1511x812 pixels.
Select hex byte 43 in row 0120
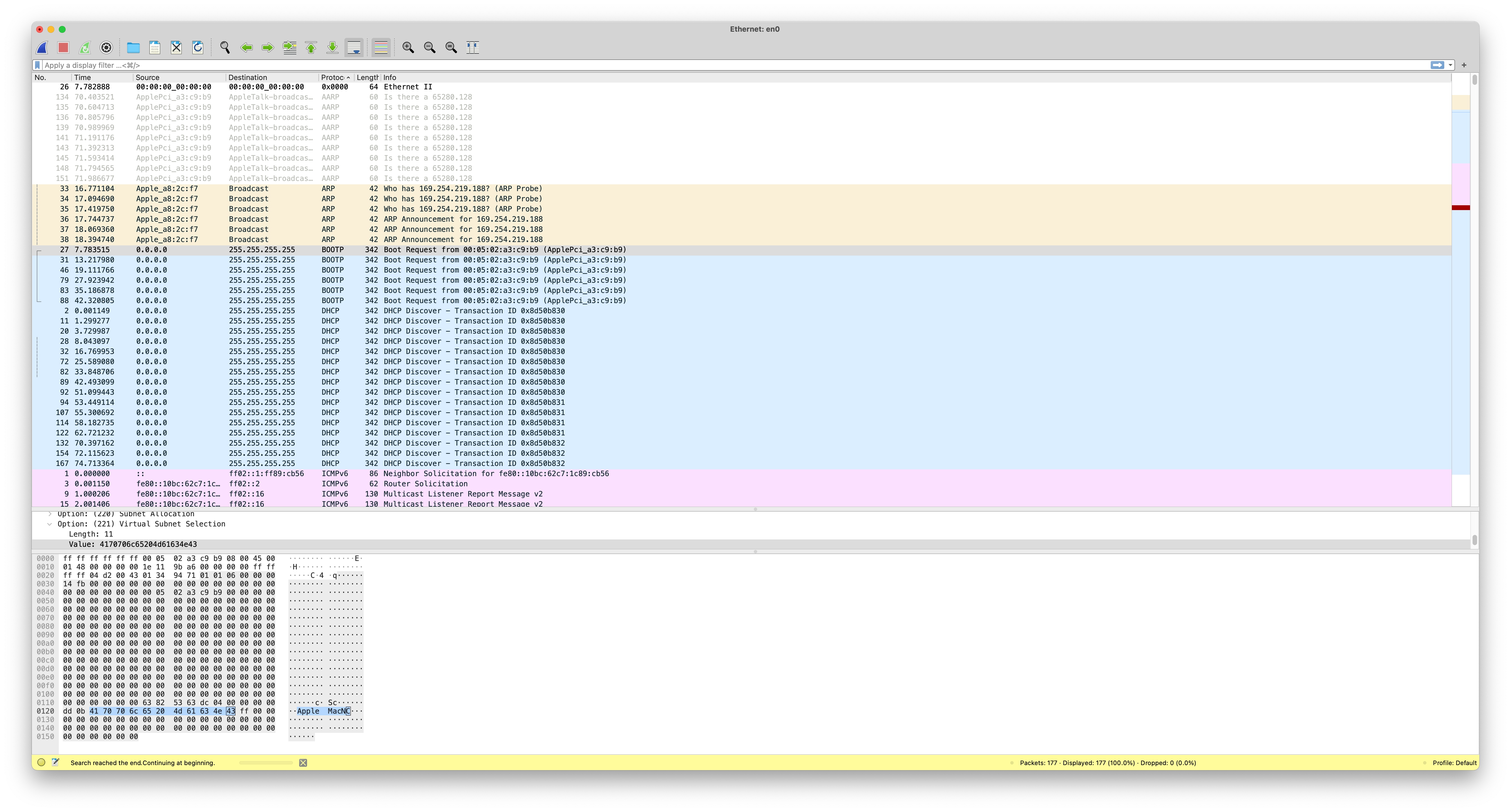point(230,711)
